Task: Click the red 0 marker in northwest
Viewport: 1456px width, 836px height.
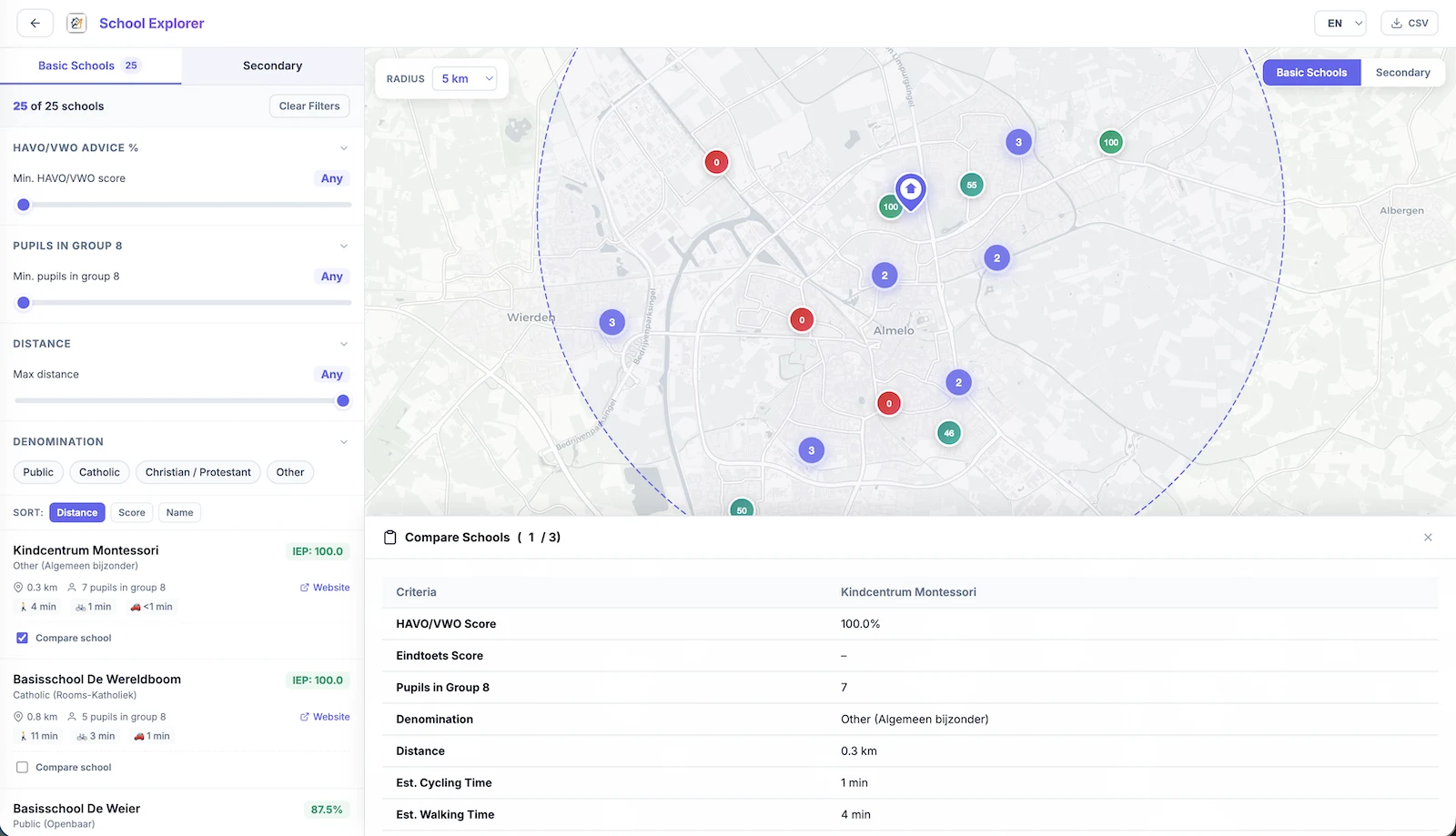Action: click(x=716, y=163)
